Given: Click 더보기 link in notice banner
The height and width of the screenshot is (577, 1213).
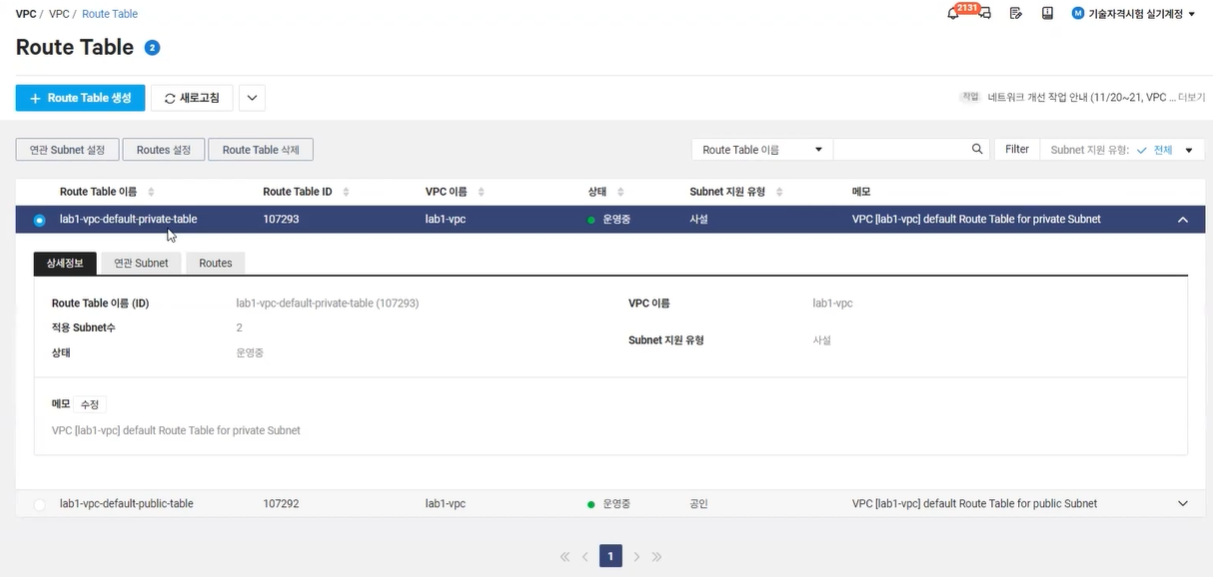Looking at the screenshot, I should pyautogui.click(x=1191, y=98).
